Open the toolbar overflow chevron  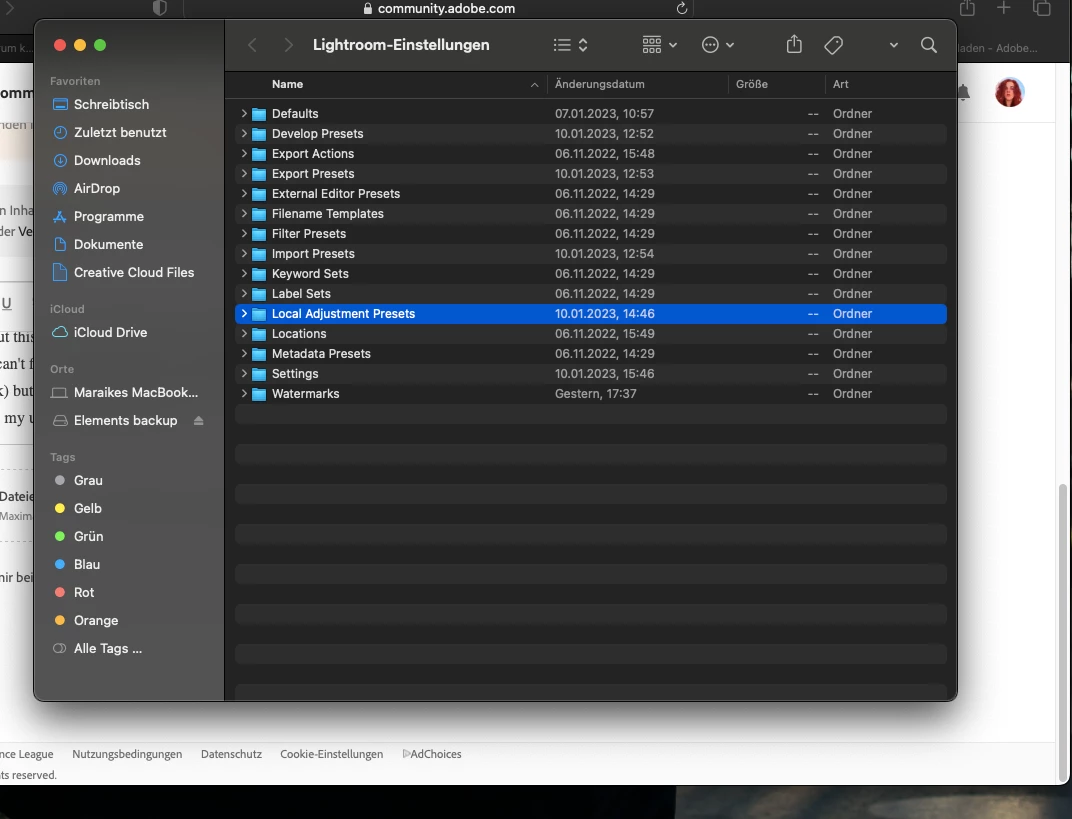click(893, 45)
